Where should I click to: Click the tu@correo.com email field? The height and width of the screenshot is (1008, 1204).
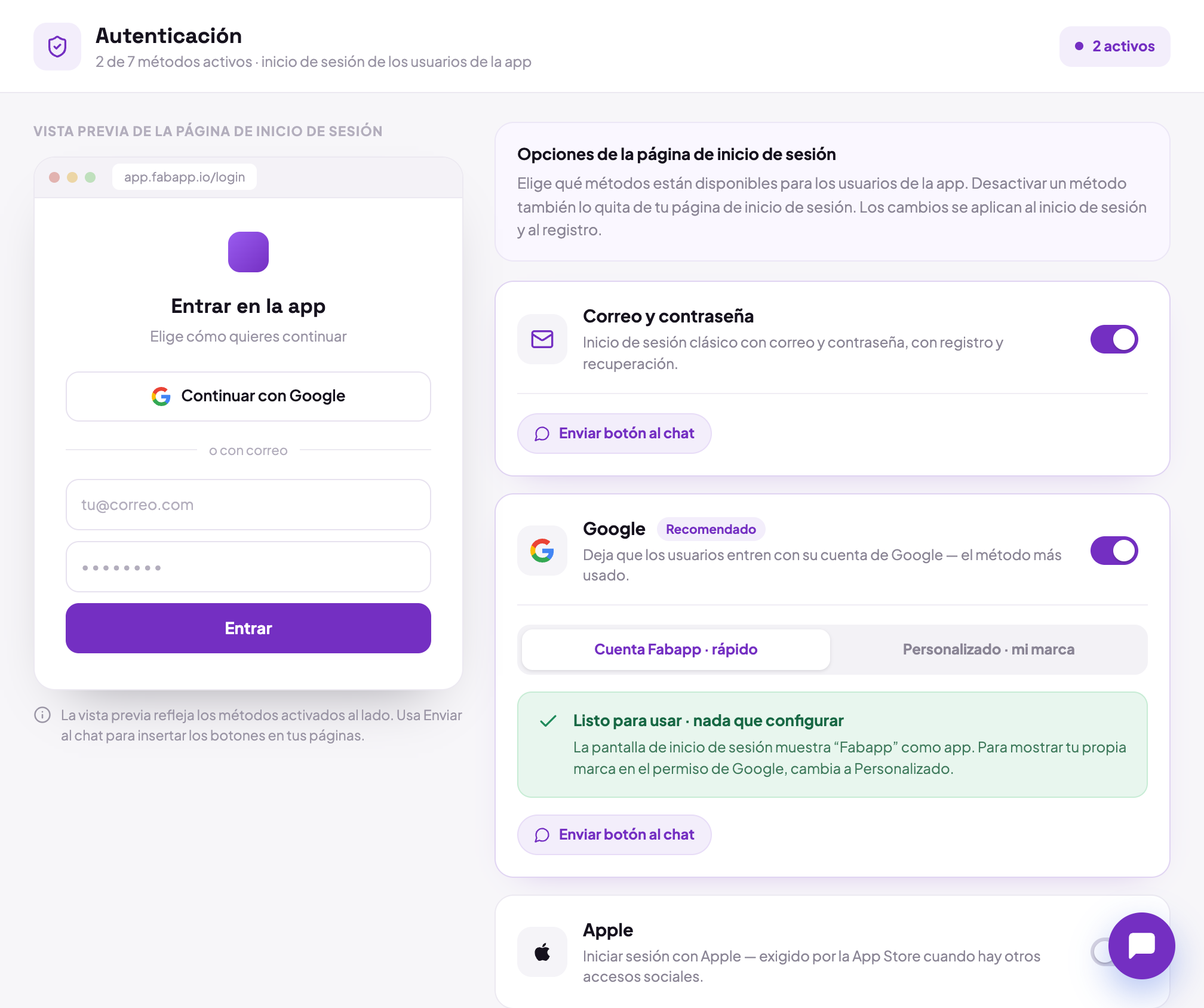(x=248, y=505)
